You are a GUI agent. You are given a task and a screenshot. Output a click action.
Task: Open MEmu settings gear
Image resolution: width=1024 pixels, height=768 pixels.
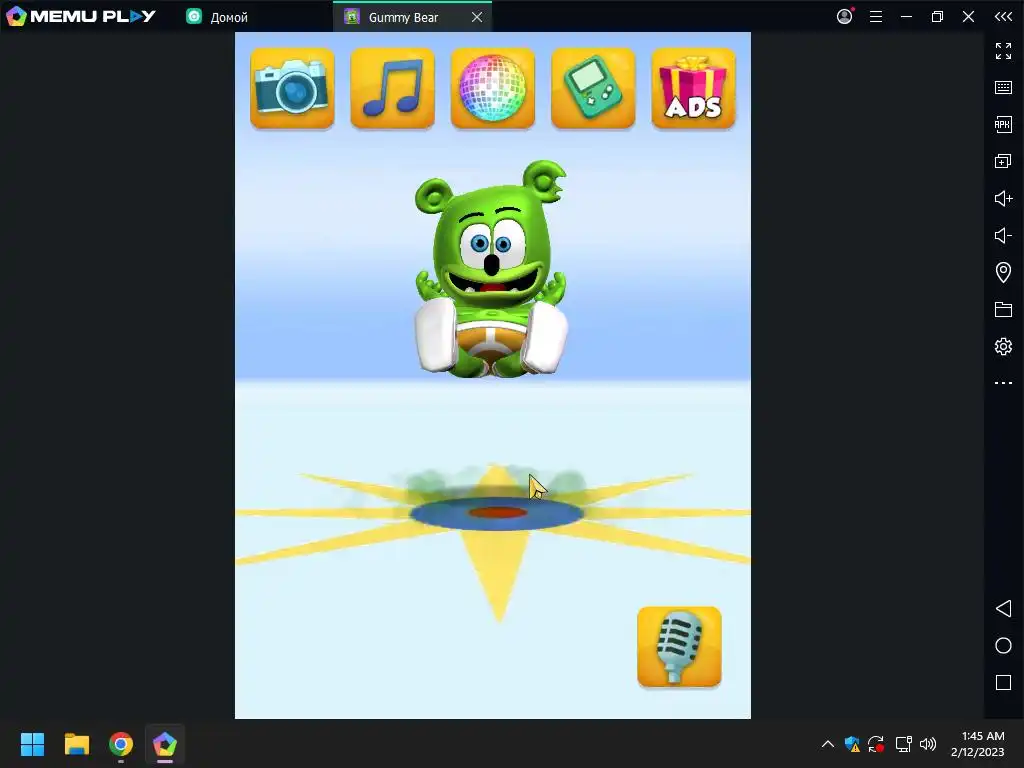click(x=1003, y=346)
